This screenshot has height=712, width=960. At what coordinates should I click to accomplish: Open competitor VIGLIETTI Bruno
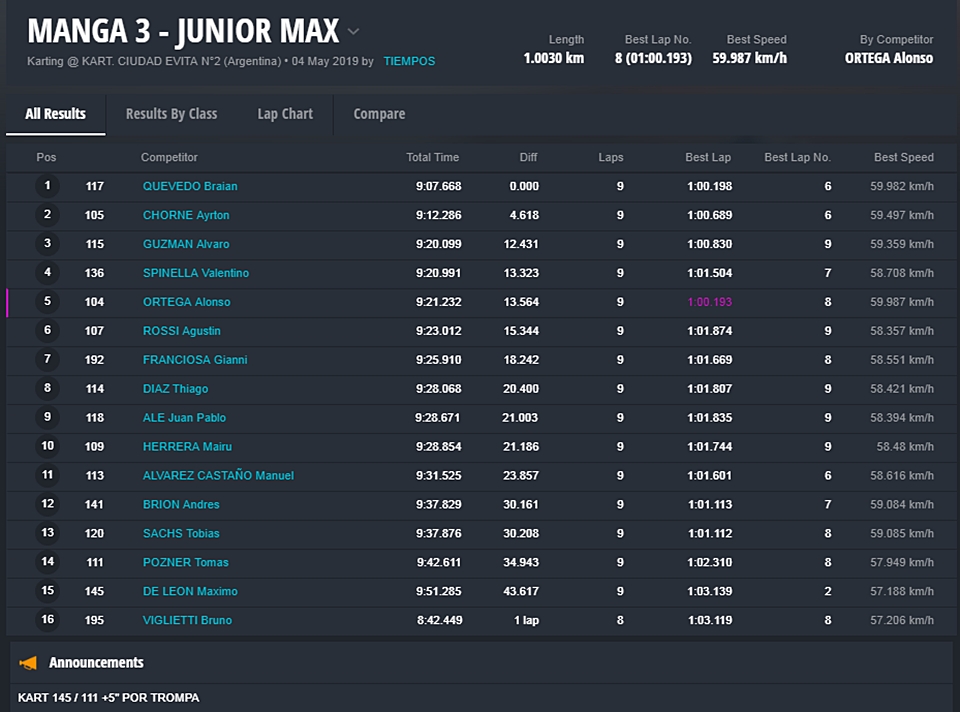pyautogui.click(x=187, y=620)
